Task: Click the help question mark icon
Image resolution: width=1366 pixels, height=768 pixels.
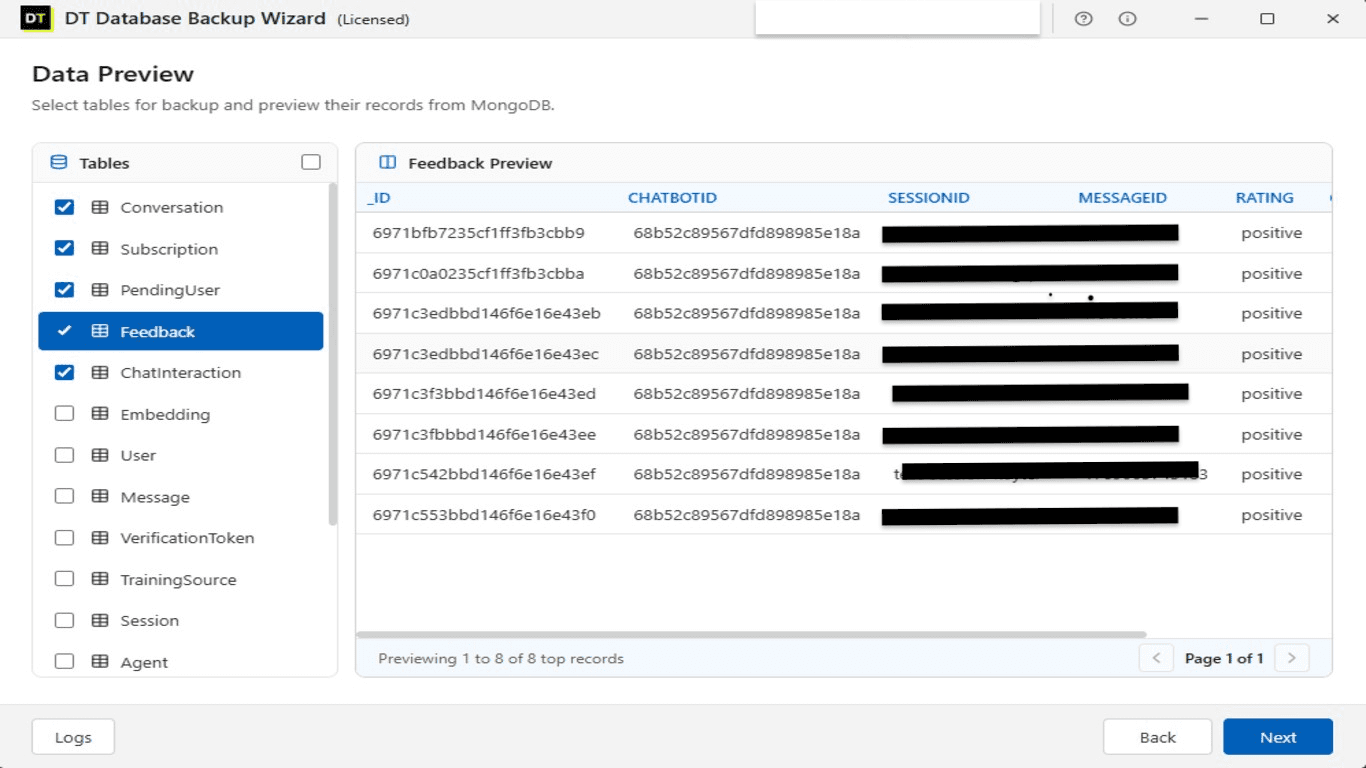Action: 1083,19
